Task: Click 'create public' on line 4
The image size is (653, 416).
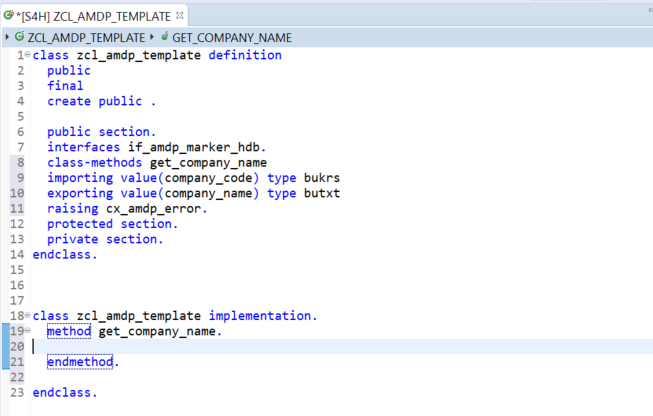Action: coord(94,101)
